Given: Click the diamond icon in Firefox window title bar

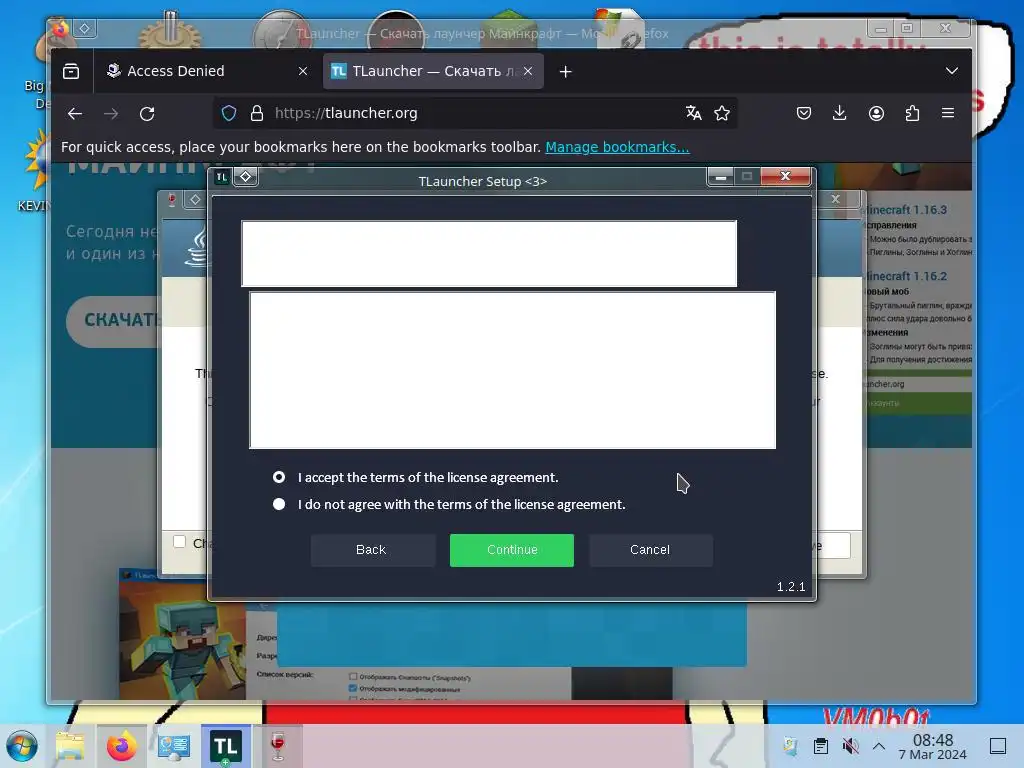Looking at the screenshot, I should click(85, 28).
